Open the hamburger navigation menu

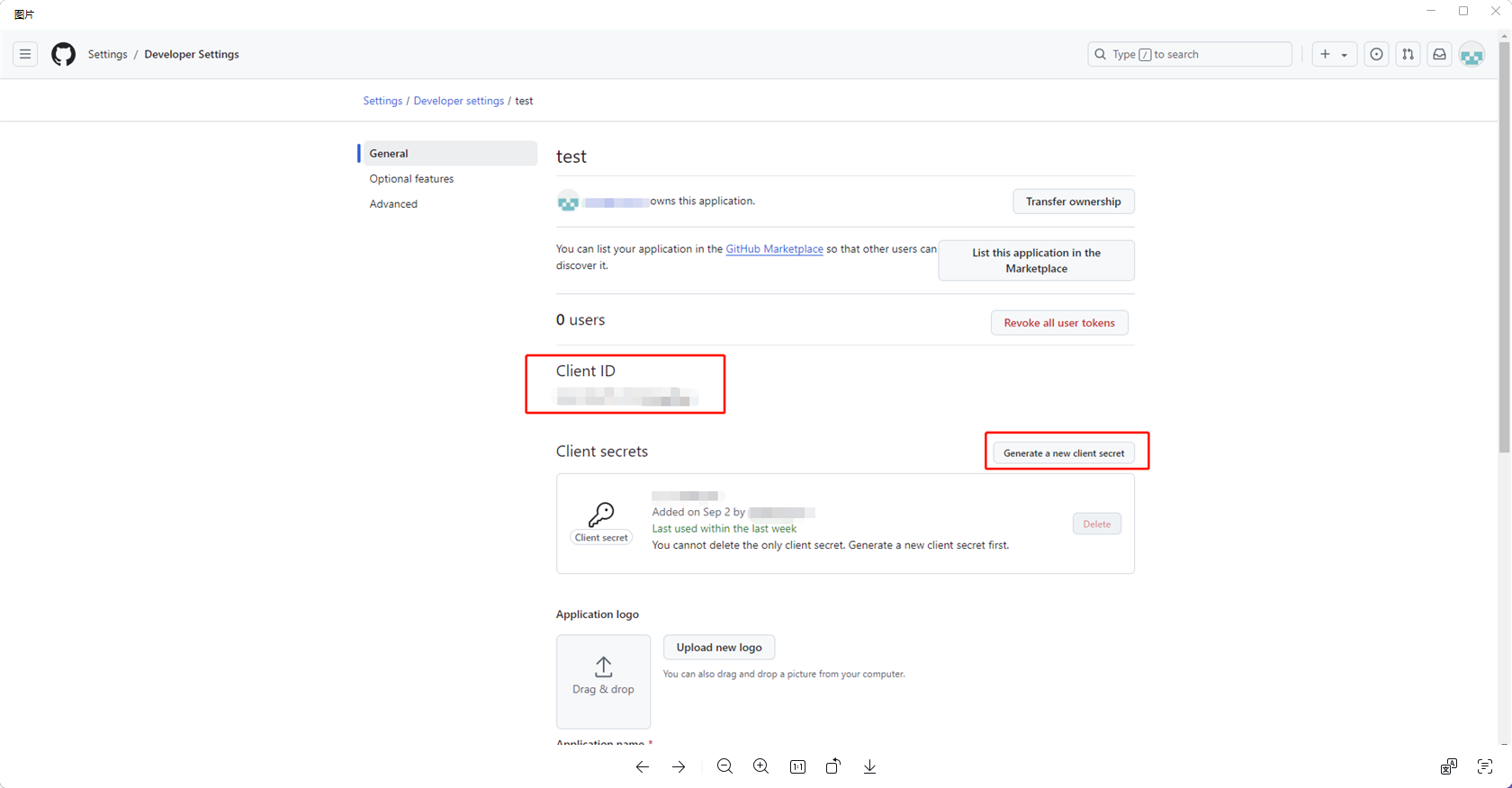tap(25, 54)
